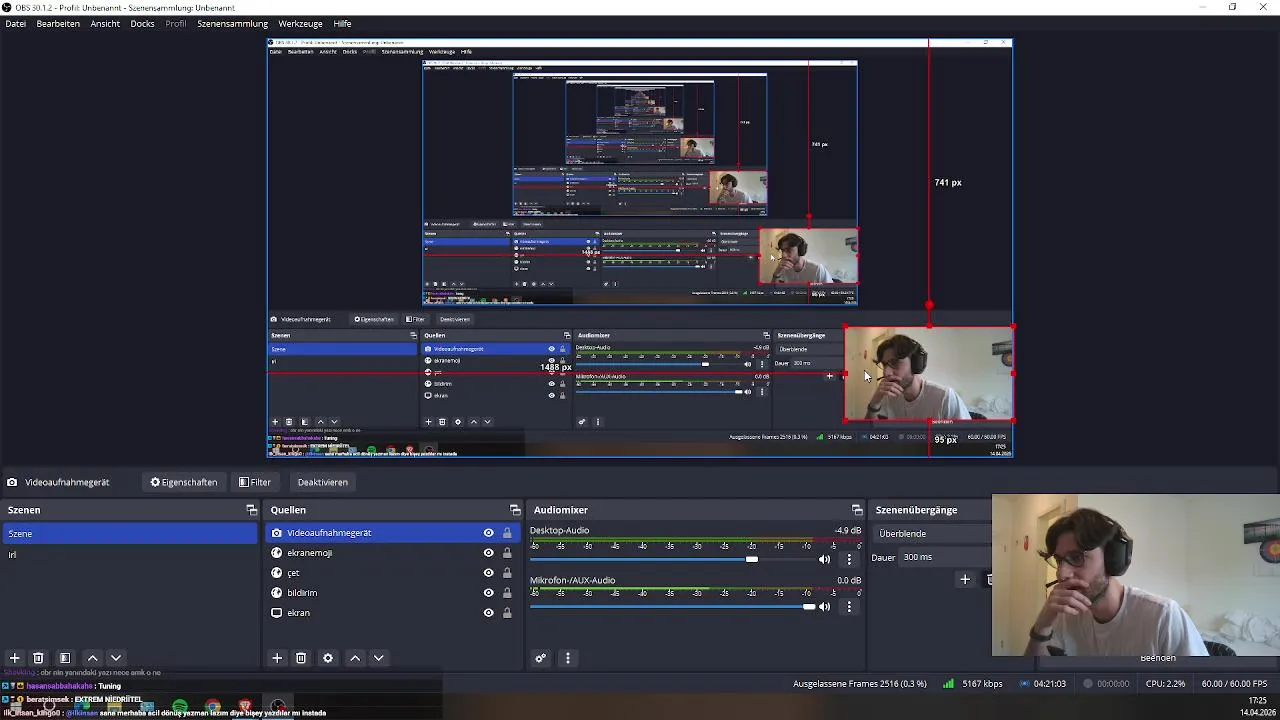Open the Audiomixer three-dot menu at bottom
The height and width of the screenshot is (720, 1280).
coord(567,658)
